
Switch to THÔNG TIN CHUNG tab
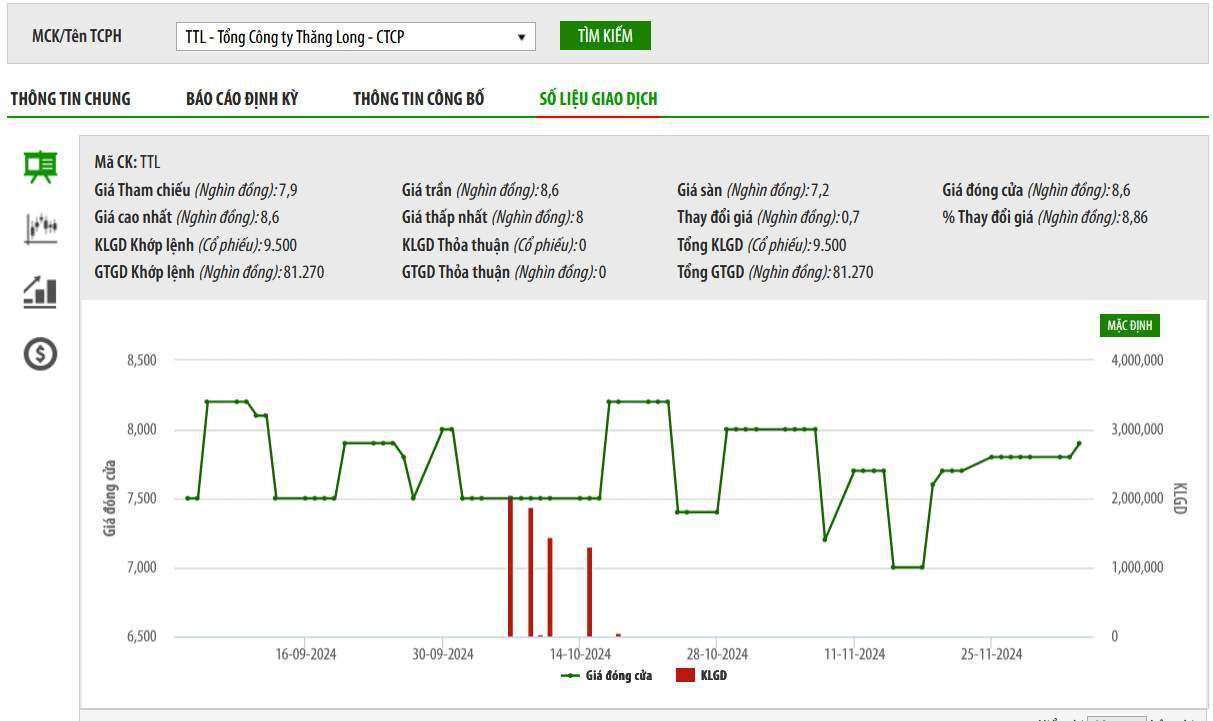click(x=70, y=99)
